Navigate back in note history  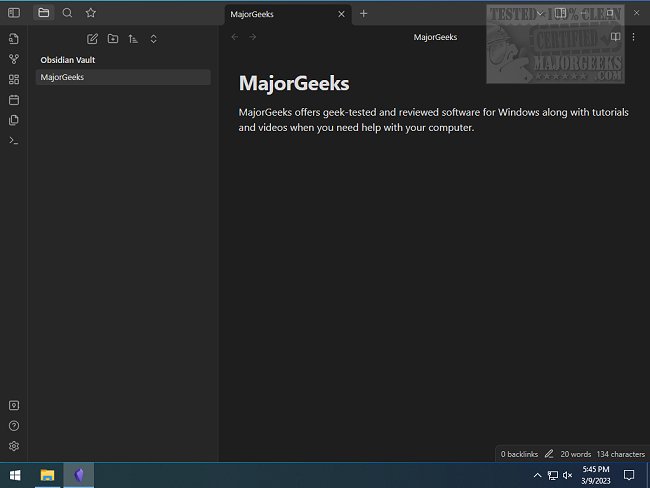point(235,37)
